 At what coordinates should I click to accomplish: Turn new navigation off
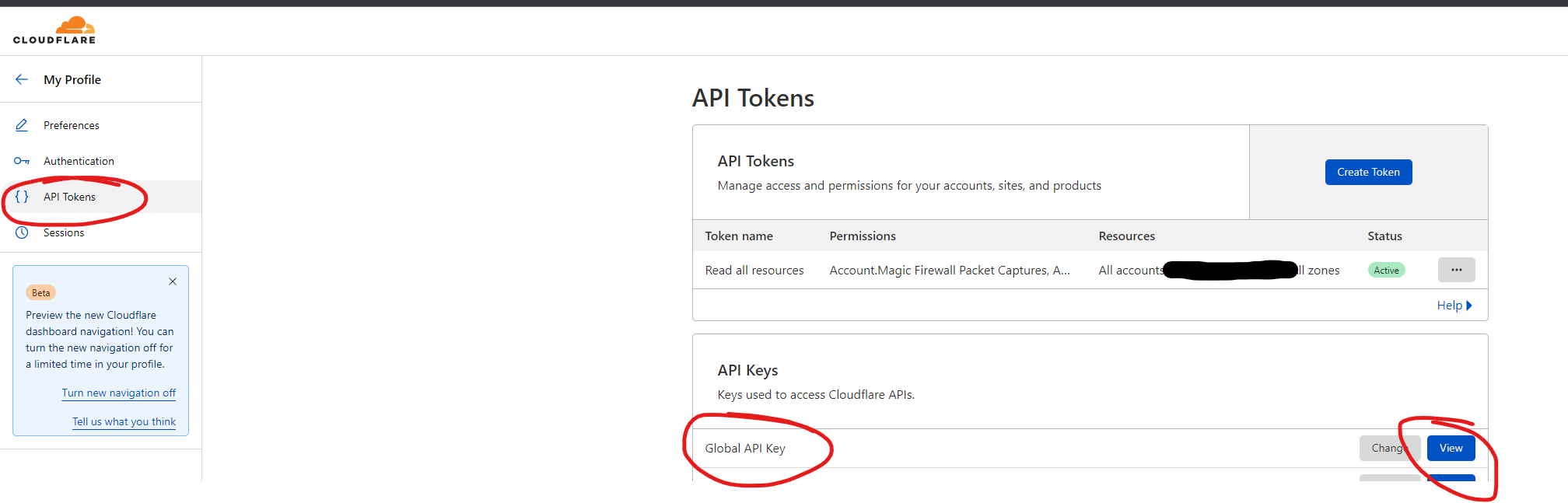118,393
